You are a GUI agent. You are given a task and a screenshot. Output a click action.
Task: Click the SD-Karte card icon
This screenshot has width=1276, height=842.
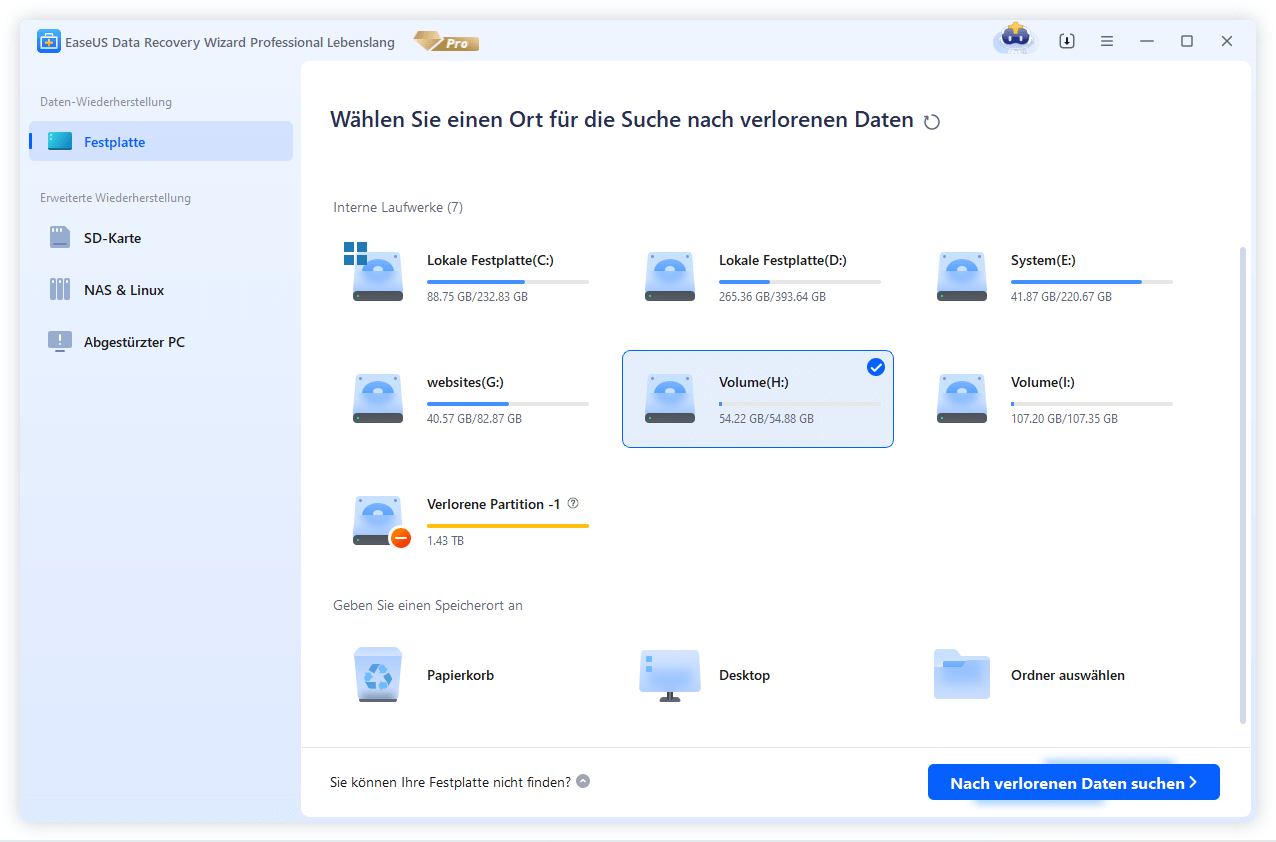tap(60, 238)
